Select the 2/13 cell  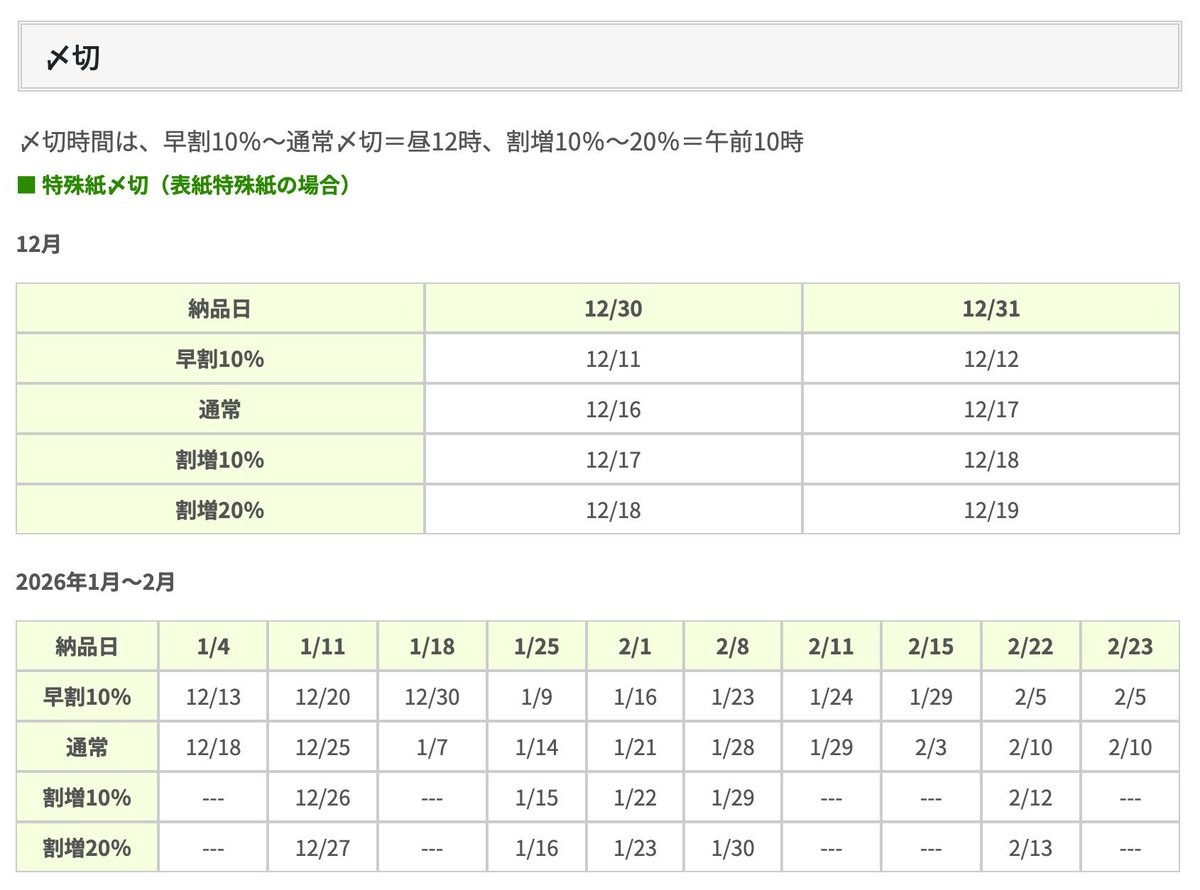tap(1030, 849)
